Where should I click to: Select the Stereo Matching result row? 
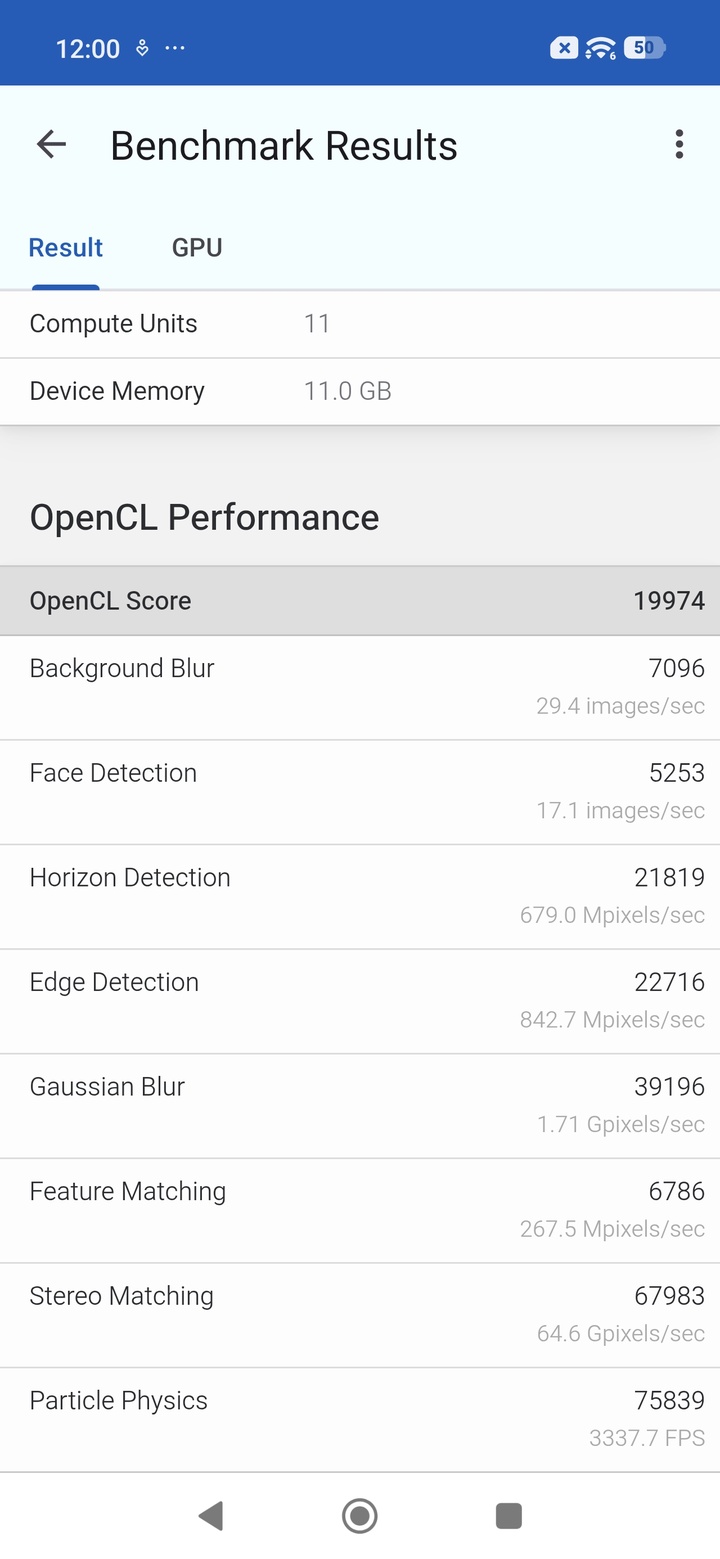pos(360,1315)
